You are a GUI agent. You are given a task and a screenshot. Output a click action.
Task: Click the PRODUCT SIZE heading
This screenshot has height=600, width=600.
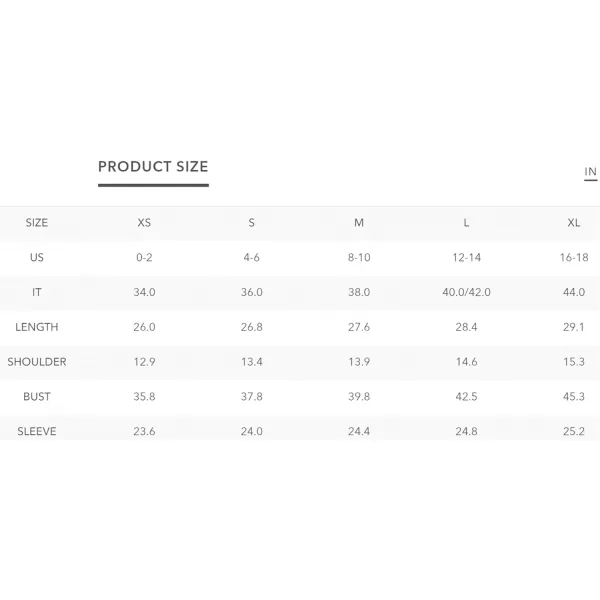(x=153, y=166)
